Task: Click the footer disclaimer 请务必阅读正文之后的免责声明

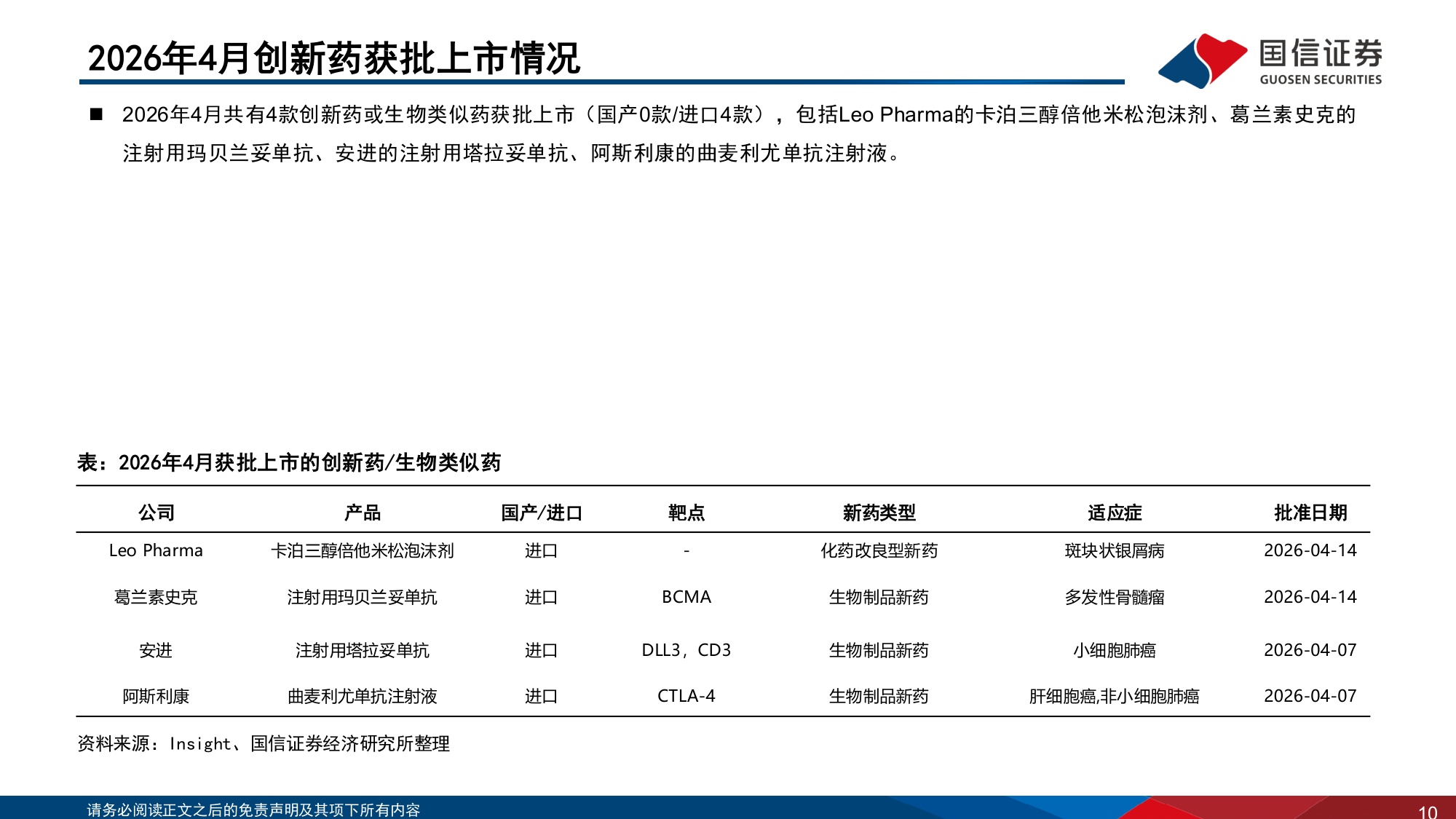Action: click(x=253, y=810)
